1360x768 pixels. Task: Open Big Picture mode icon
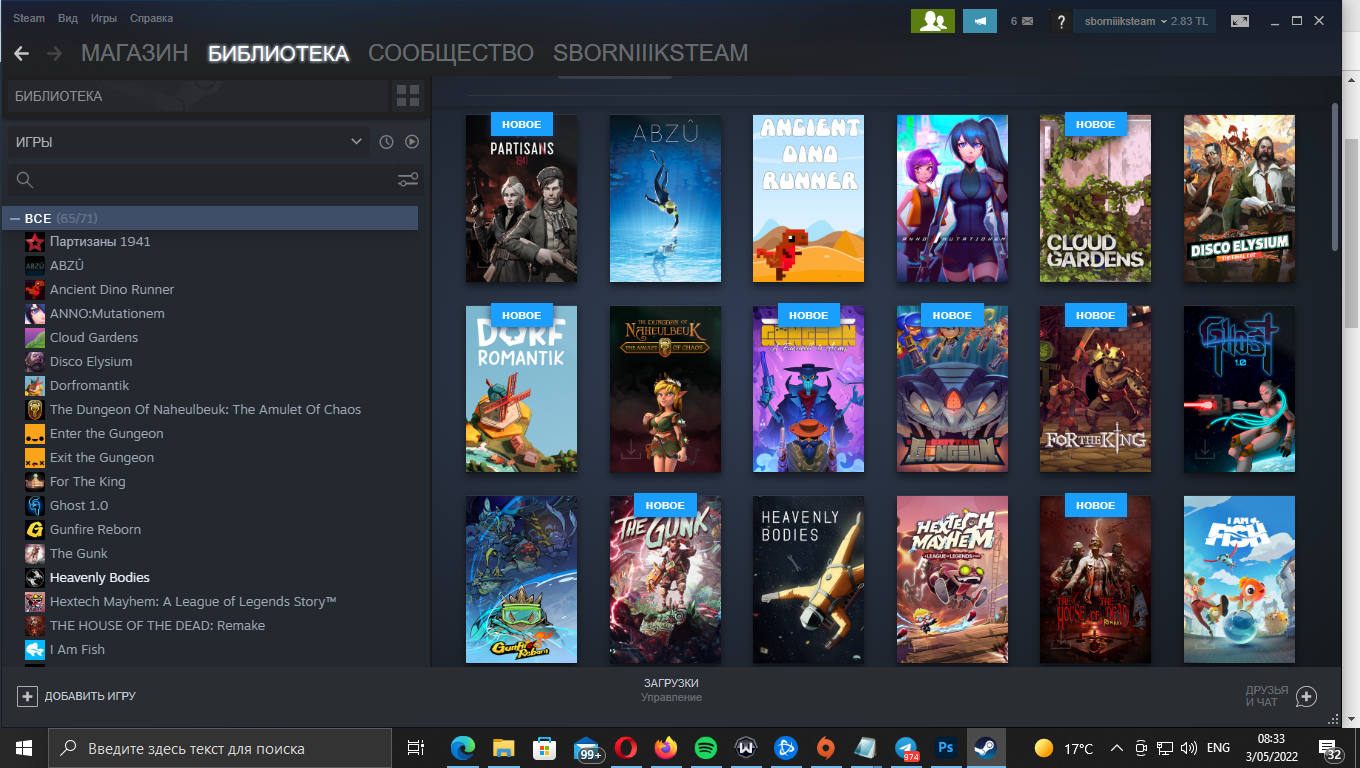pyautogui.click(x=1240, y=21)
